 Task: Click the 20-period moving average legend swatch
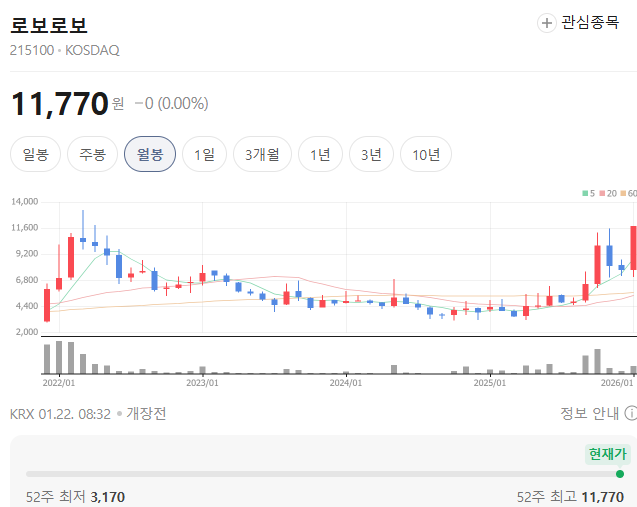click(602, 193)
